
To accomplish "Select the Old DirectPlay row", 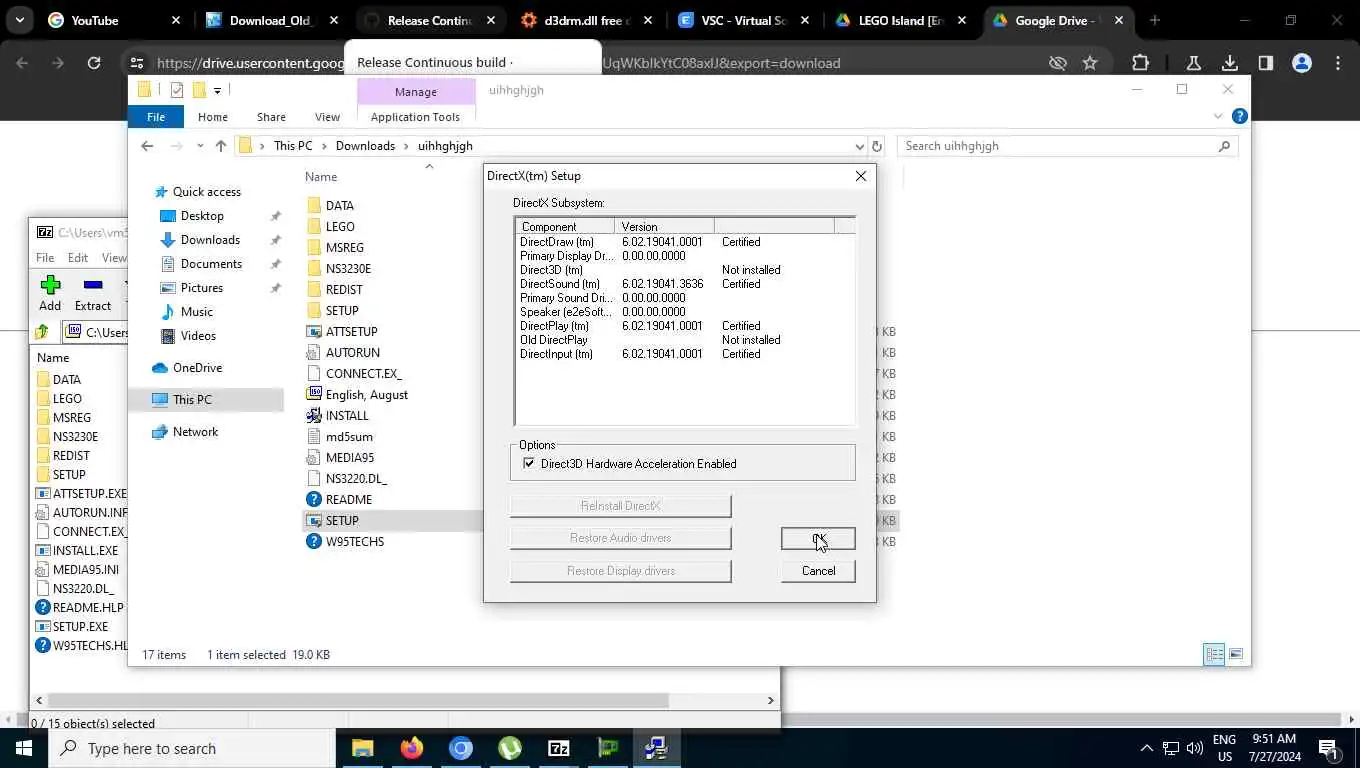I will point(685,340).
